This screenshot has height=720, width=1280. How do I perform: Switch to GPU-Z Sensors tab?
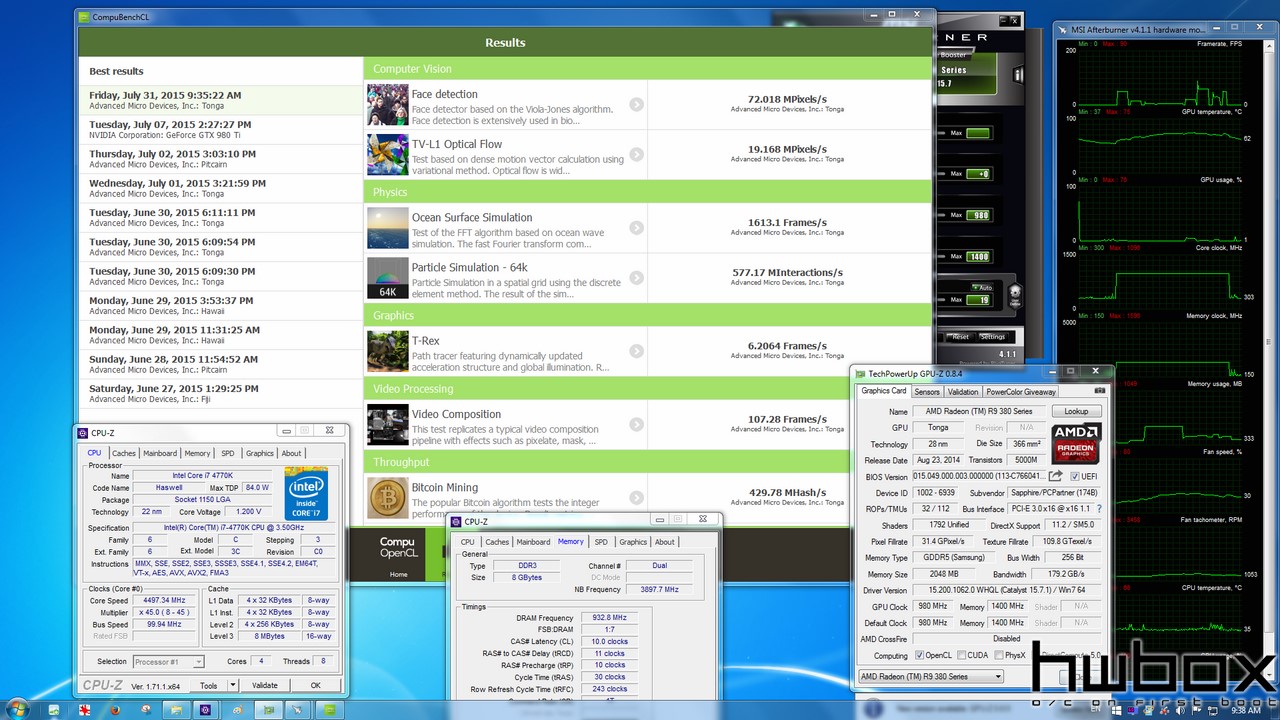click(x=926, y=392)
